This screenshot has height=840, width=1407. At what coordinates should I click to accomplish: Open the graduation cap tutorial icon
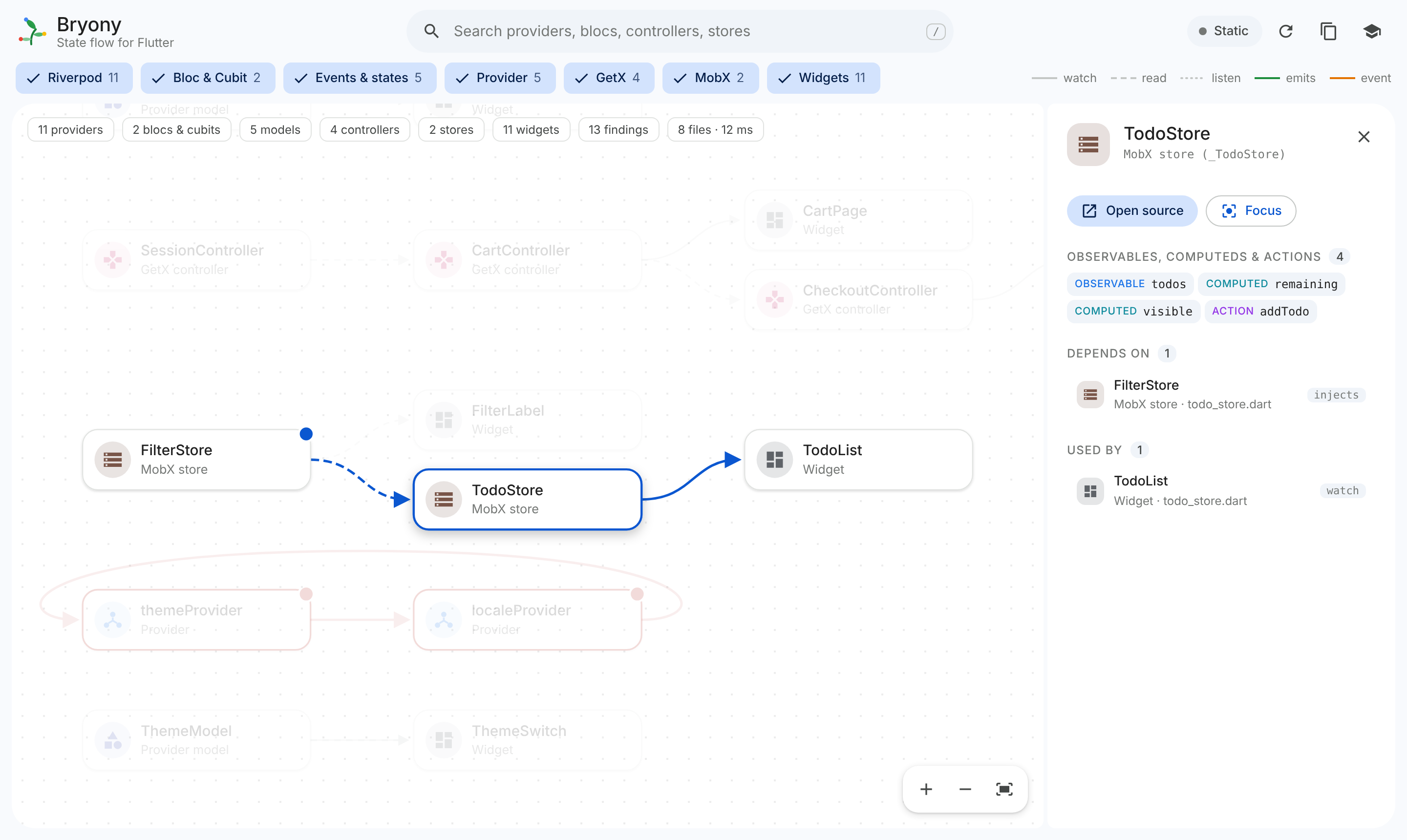(x=1371, y=31)
